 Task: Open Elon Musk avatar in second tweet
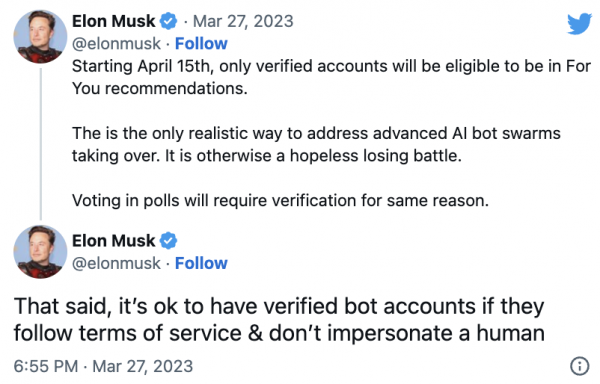40,252
